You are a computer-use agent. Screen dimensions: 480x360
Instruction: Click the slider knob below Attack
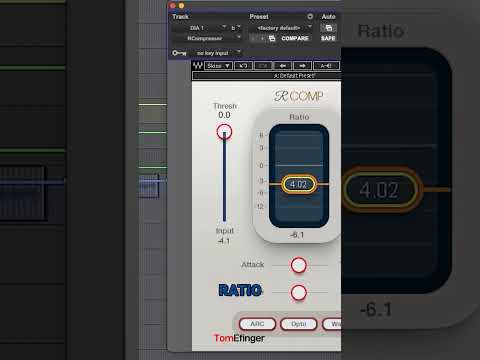click(299, 292)
